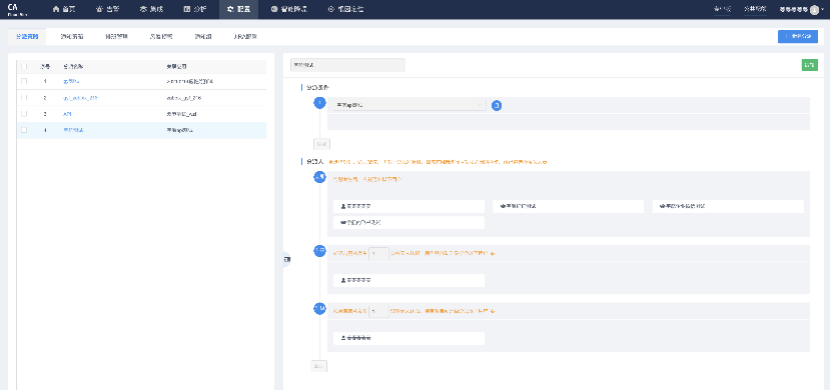Expand the condition dropdown in step 1
Viewport: 832px width, 390px height.
pos(410,105)
